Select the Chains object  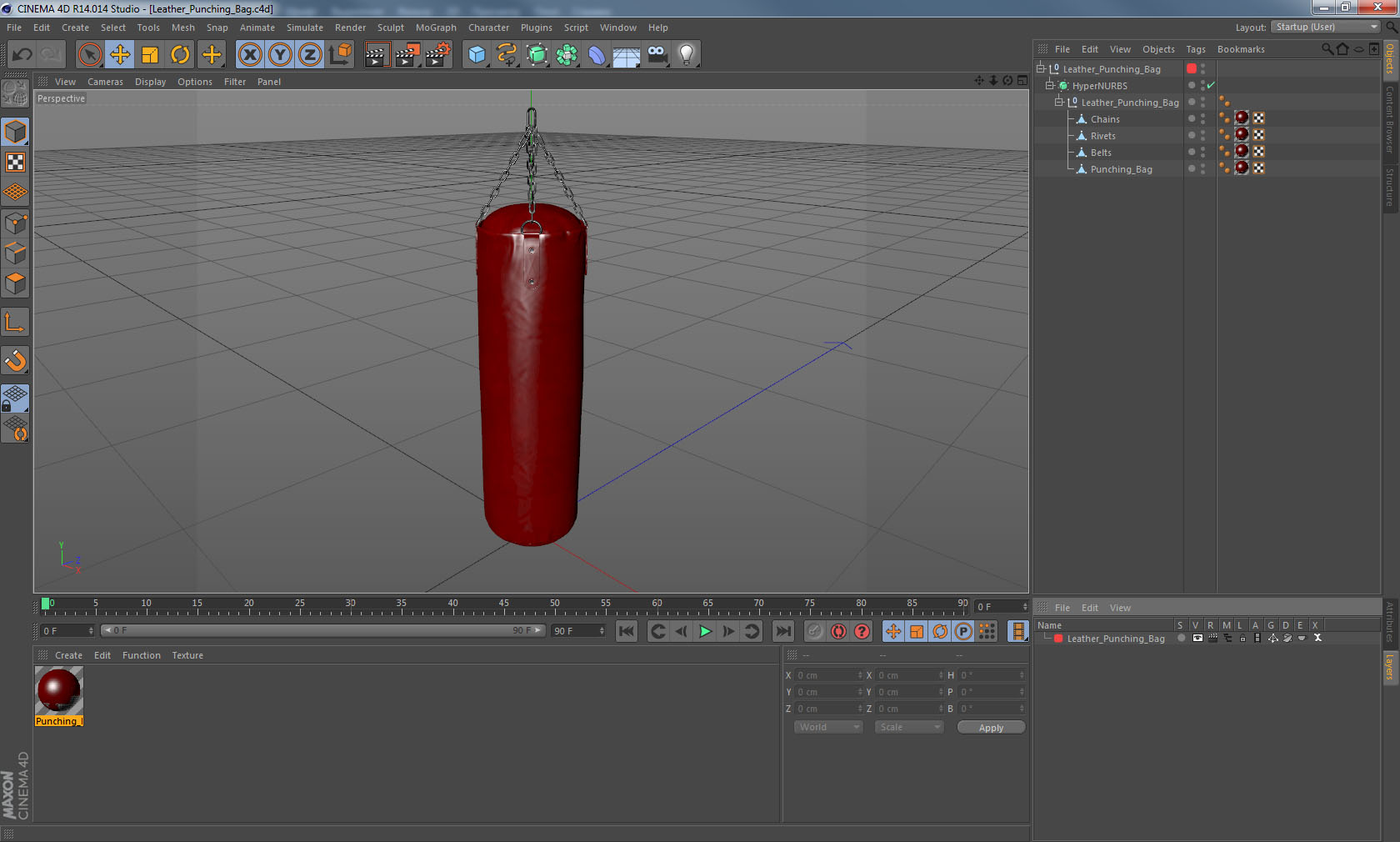point(1105,119)
